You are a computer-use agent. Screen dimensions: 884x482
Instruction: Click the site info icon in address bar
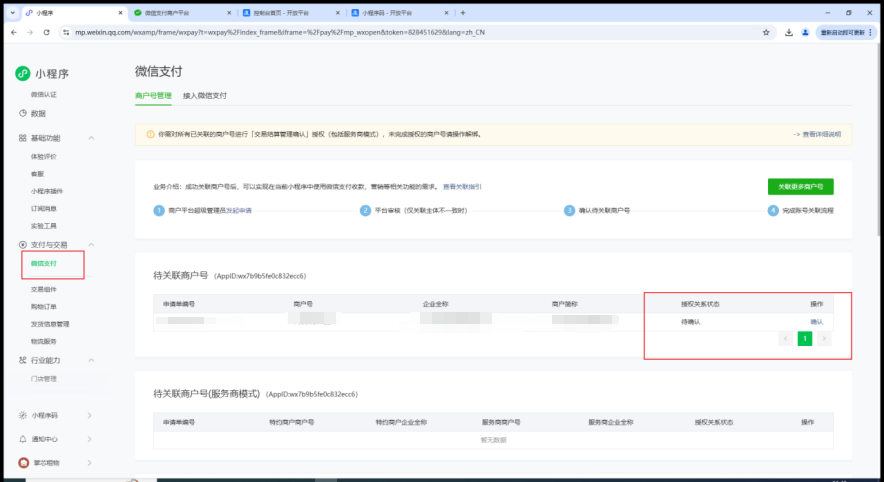[x=66, y=33]
